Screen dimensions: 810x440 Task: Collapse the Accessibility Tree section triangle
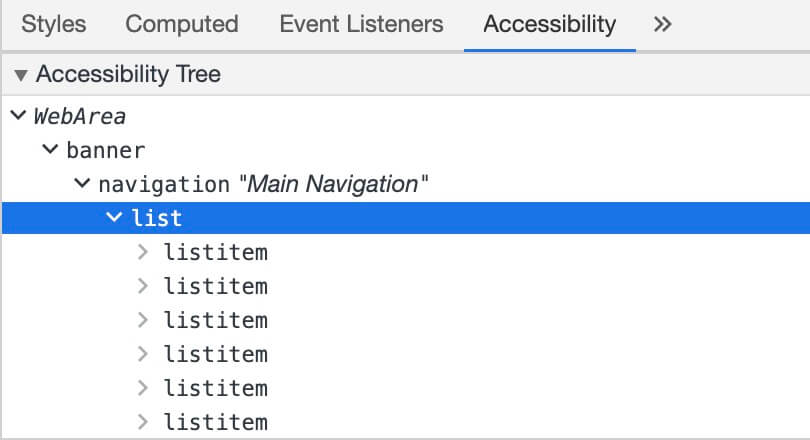[x=21, y=75]
